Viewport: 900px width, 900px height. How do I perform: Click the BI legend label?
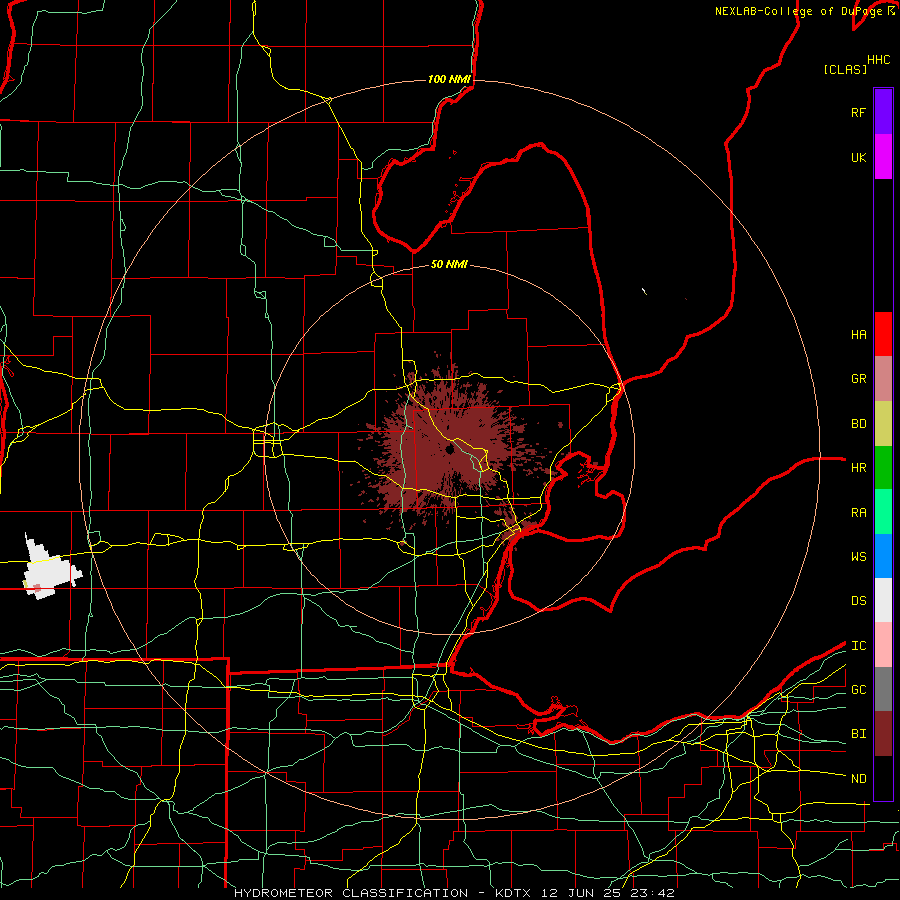[858, 734]
